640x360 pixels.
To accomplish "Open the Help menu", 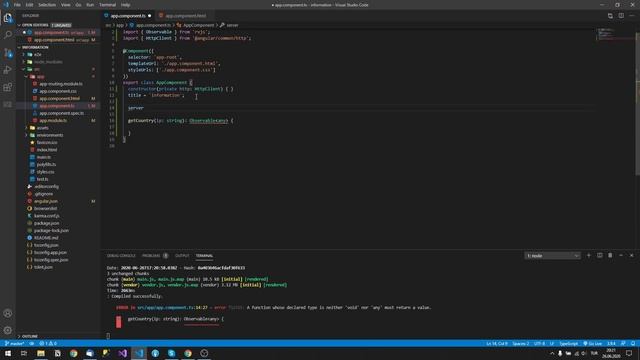I will coord(126,5).
